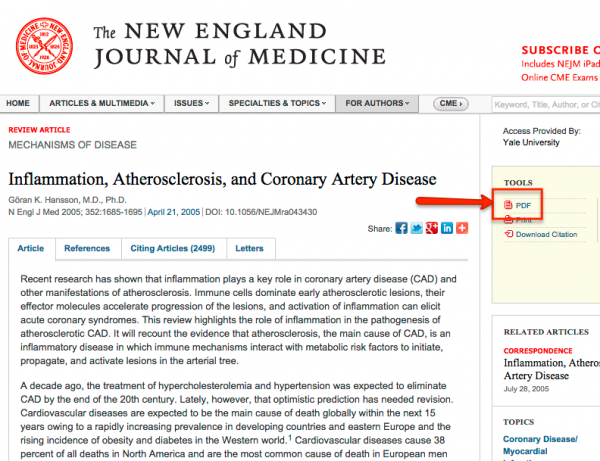Screen dimensions: 600x461
Task: Open the PDF link in Tools
Action: pos(523,205)
